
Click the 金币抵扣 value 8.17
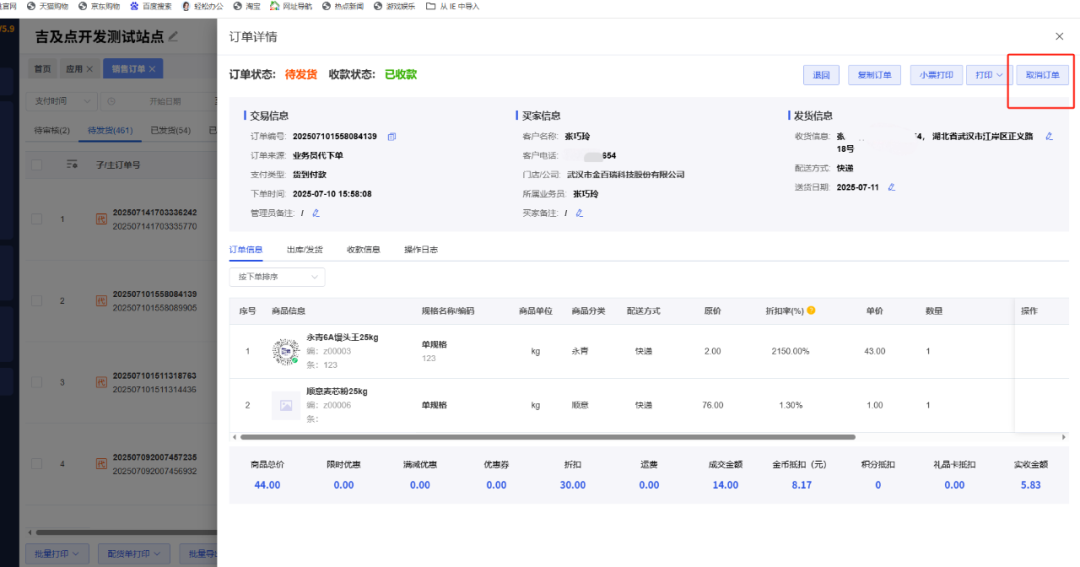pos(801,485)
